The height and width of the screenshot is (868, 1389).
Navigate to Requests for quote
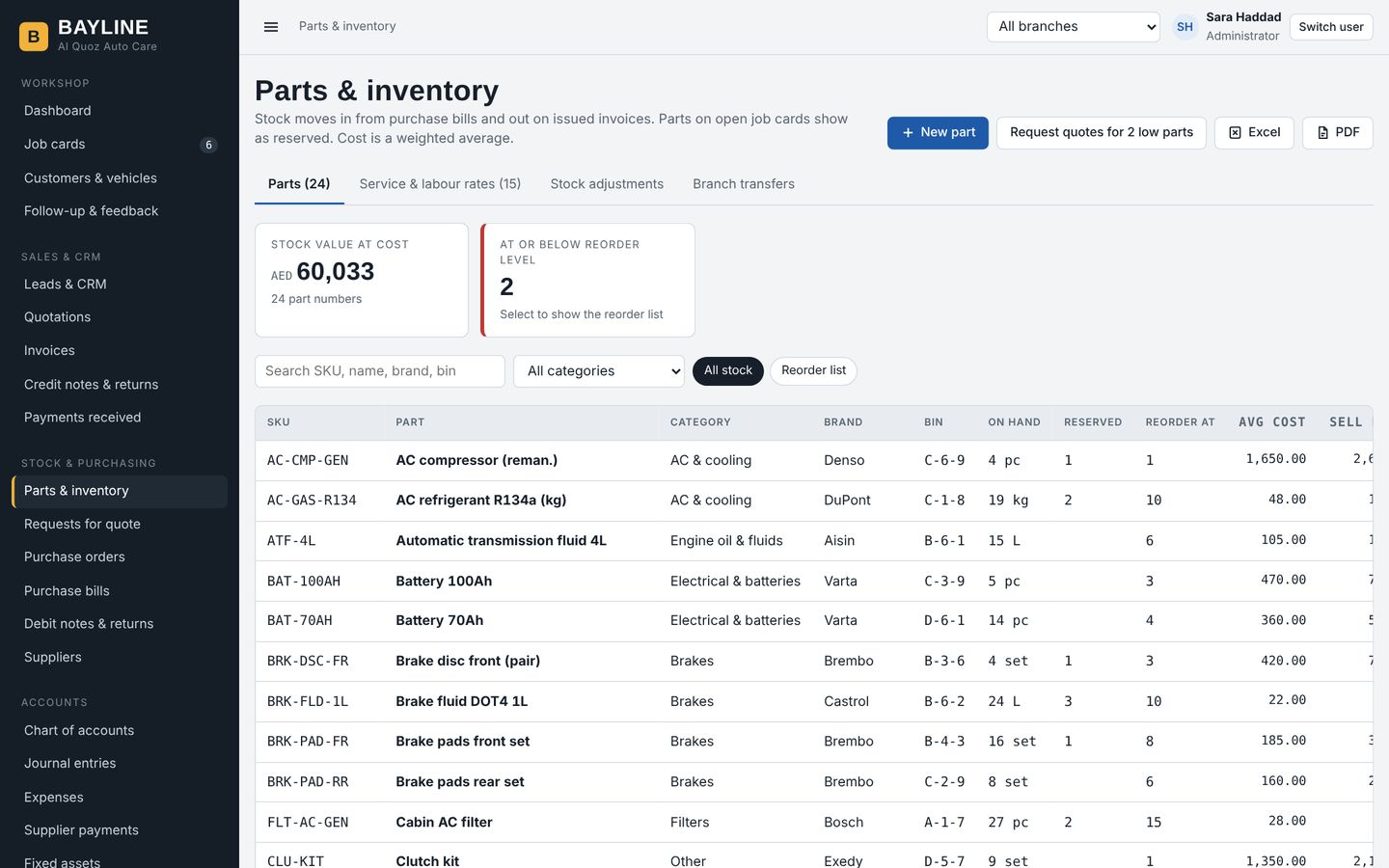point(120,525)
